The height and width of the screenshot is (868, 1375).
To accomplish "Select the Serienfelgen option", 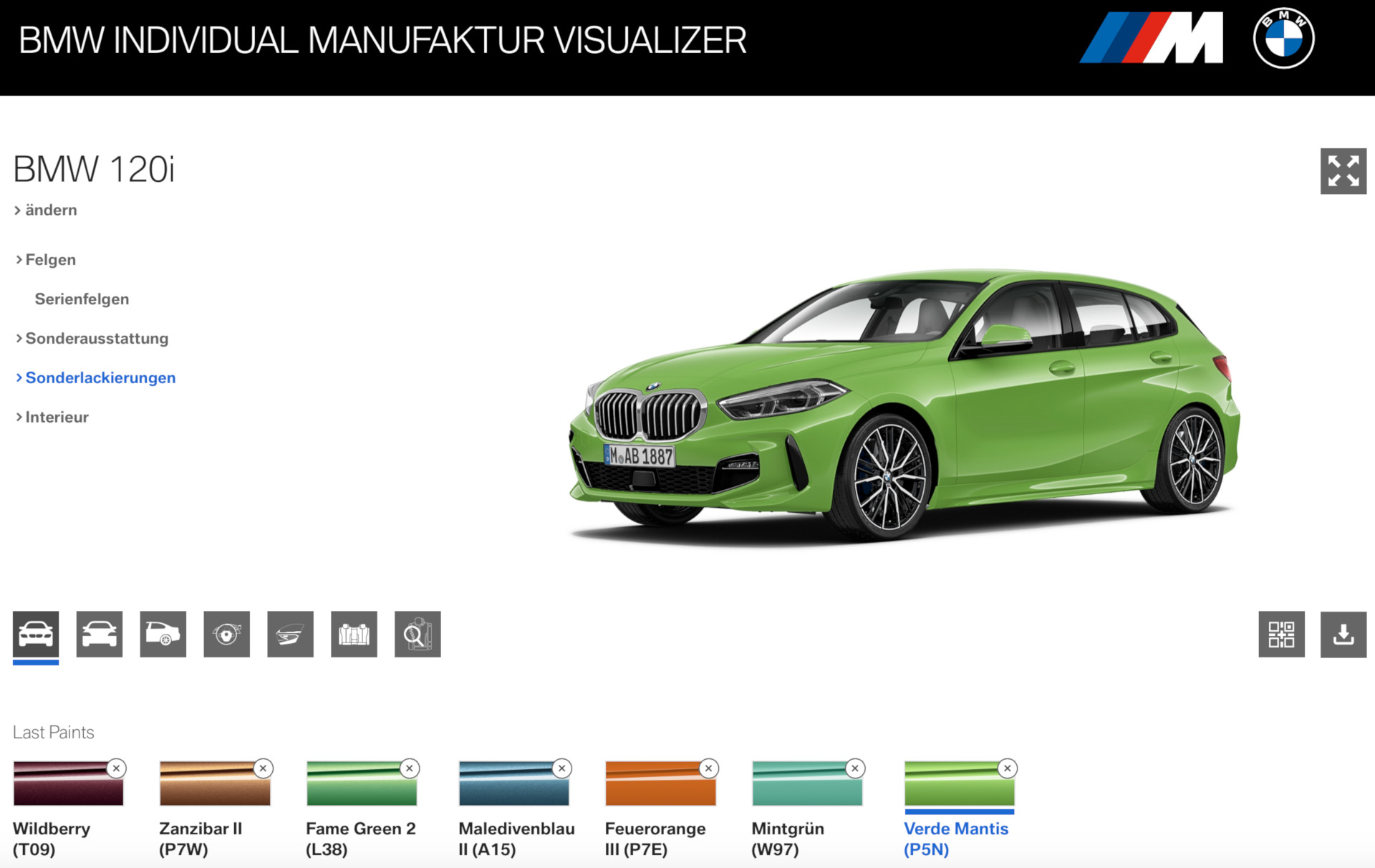I will tap(82, 299).
